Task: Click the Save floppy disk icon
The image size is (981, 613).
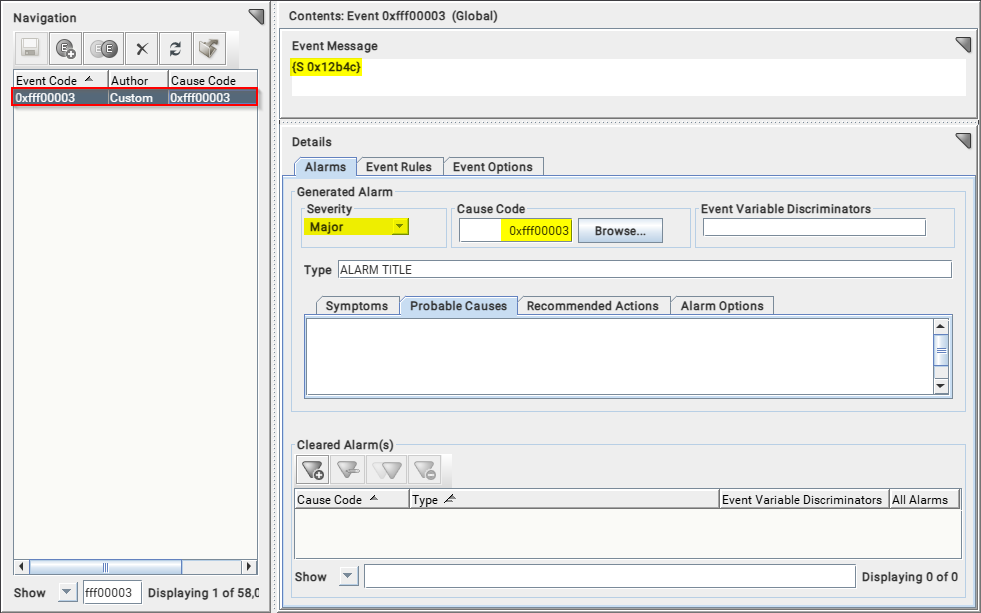Action: (x=30, y=48)
